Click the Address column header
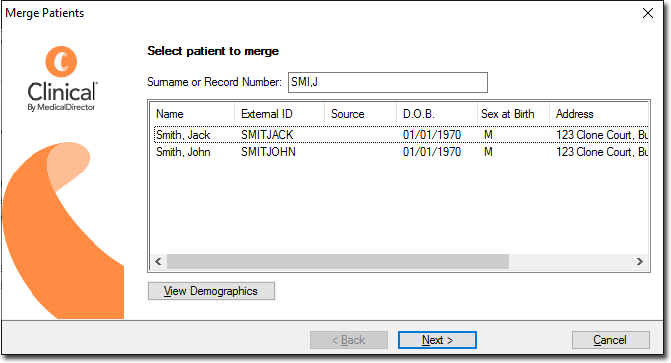This screenshot has width=671, height=363. point(599,114)
